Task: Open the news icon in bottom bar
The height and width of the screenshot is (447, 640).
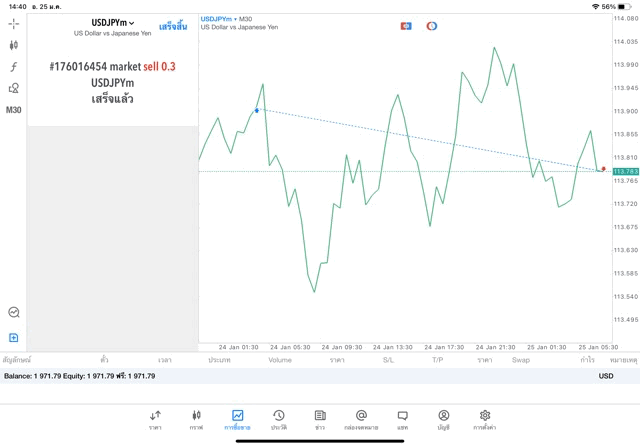Action: pyautogui.click(x=320, y=418)
